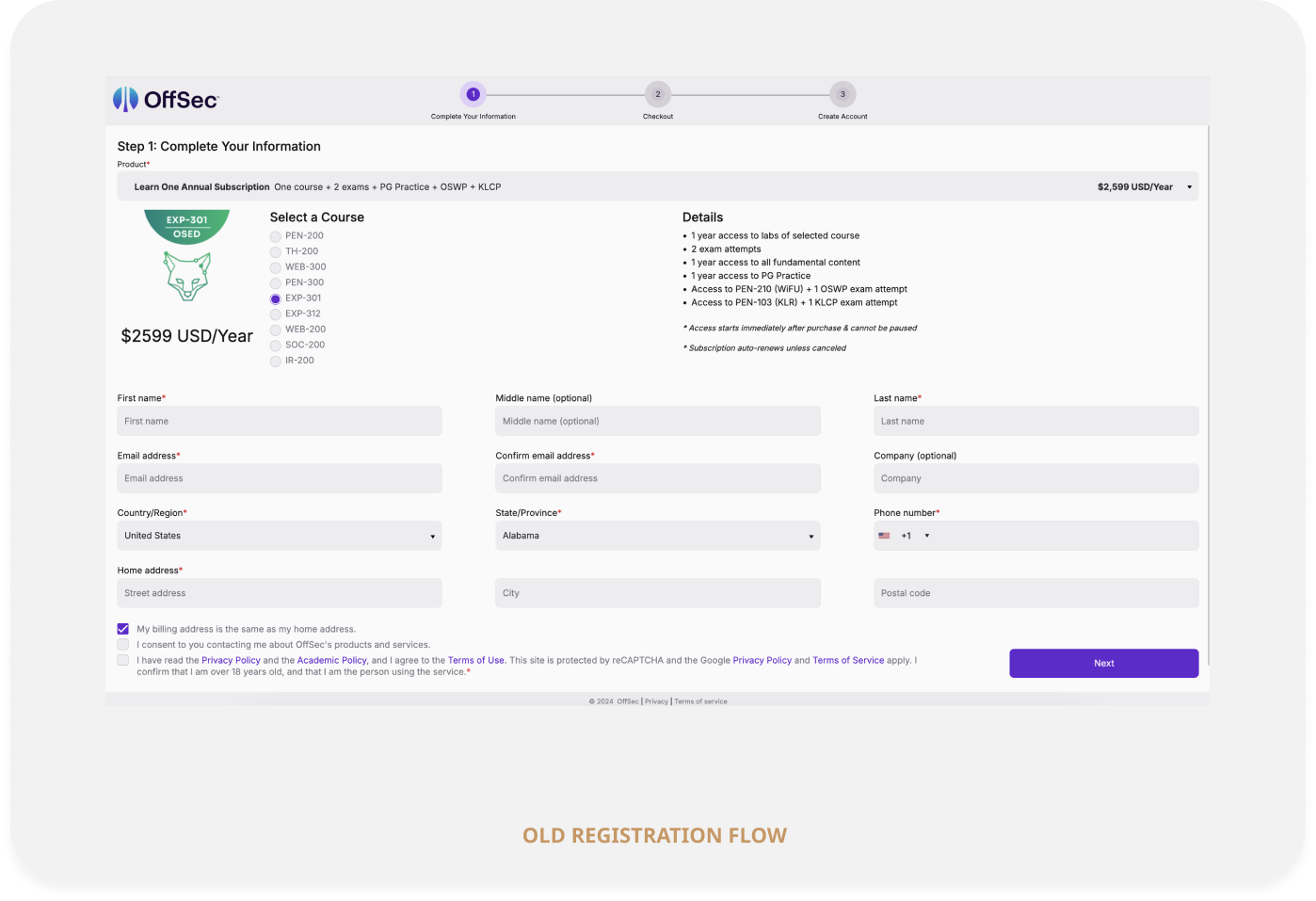Agree to Privacy Policy and Terms checkbox
1316x901 pixels.
pos(123,660)
